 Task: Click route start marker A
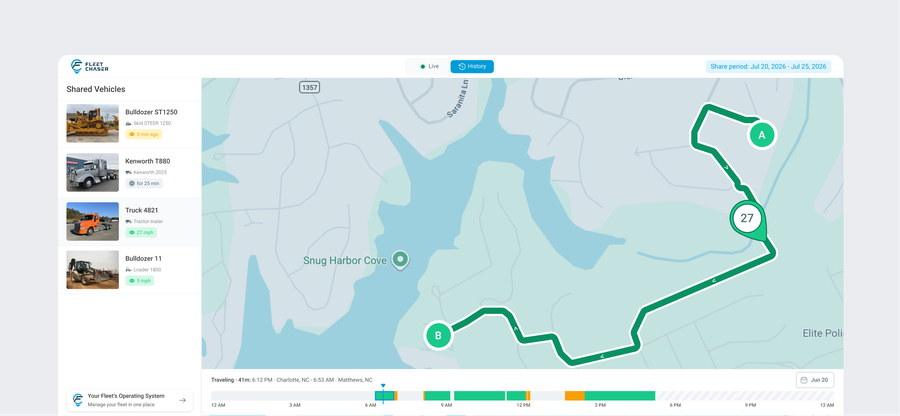(x=762, y=135)
